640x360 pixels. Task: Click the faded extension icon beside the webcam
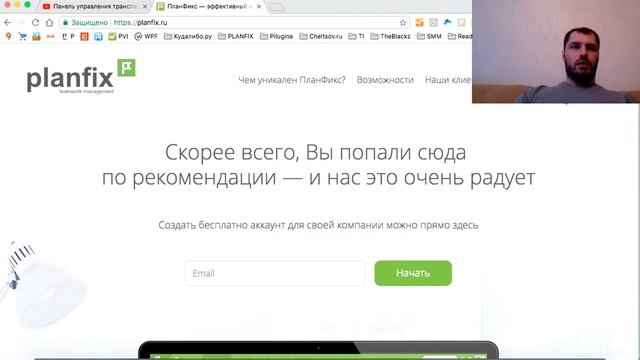[461, 22]
